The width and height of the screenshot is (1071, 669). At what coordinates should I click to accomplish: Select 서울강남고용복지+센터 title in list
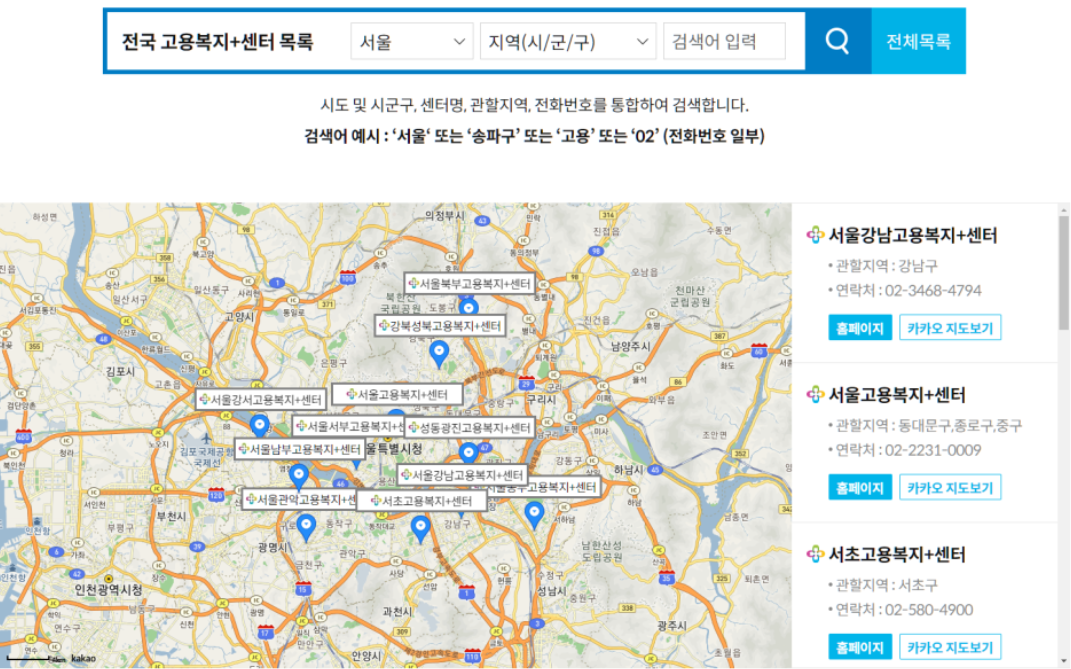tap(913, 235)
